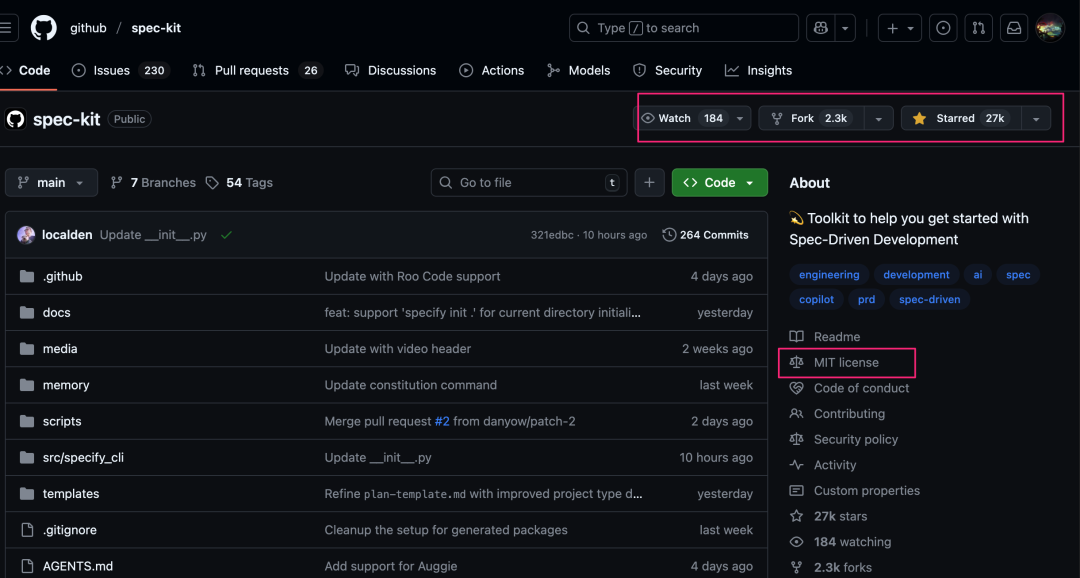The image size is (1080, 578).
Task: Open the Watch notifications dropdown arrow
Action: pos(740,118)
